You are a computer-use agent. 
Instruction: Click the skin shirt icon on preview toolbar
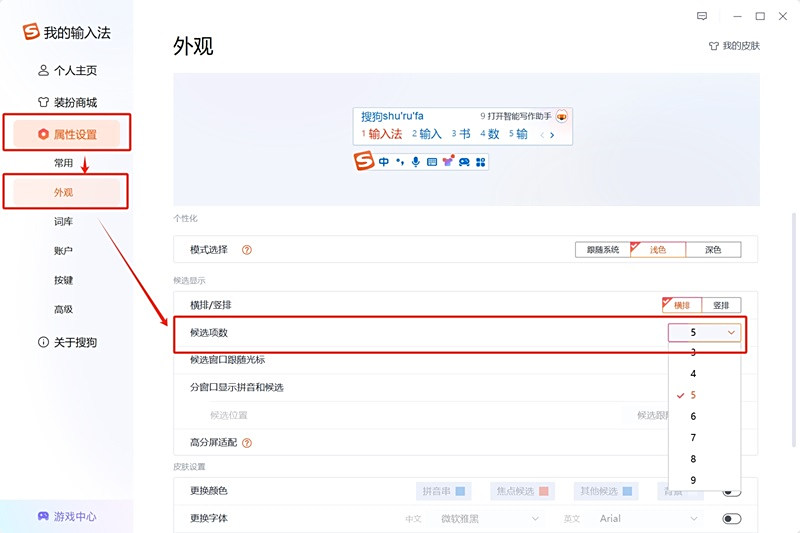click(448, 161)
